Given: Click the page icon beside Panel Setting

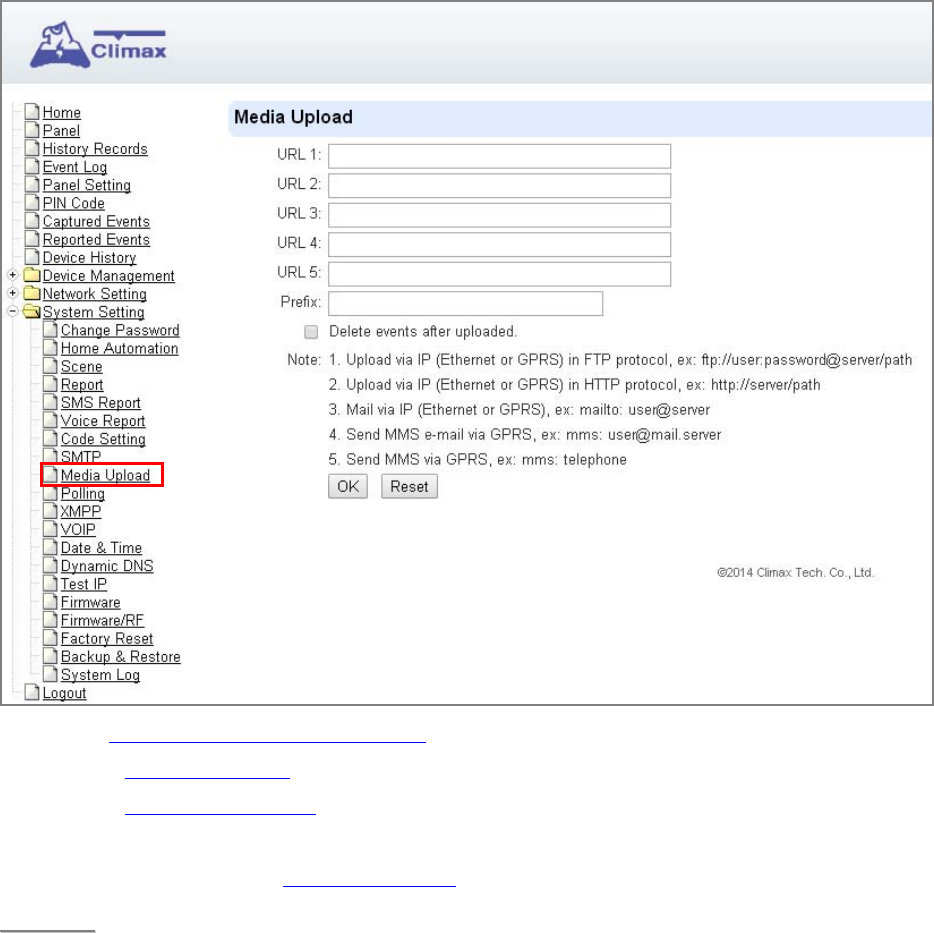Looking at the screenshot, I should [32, 185].
